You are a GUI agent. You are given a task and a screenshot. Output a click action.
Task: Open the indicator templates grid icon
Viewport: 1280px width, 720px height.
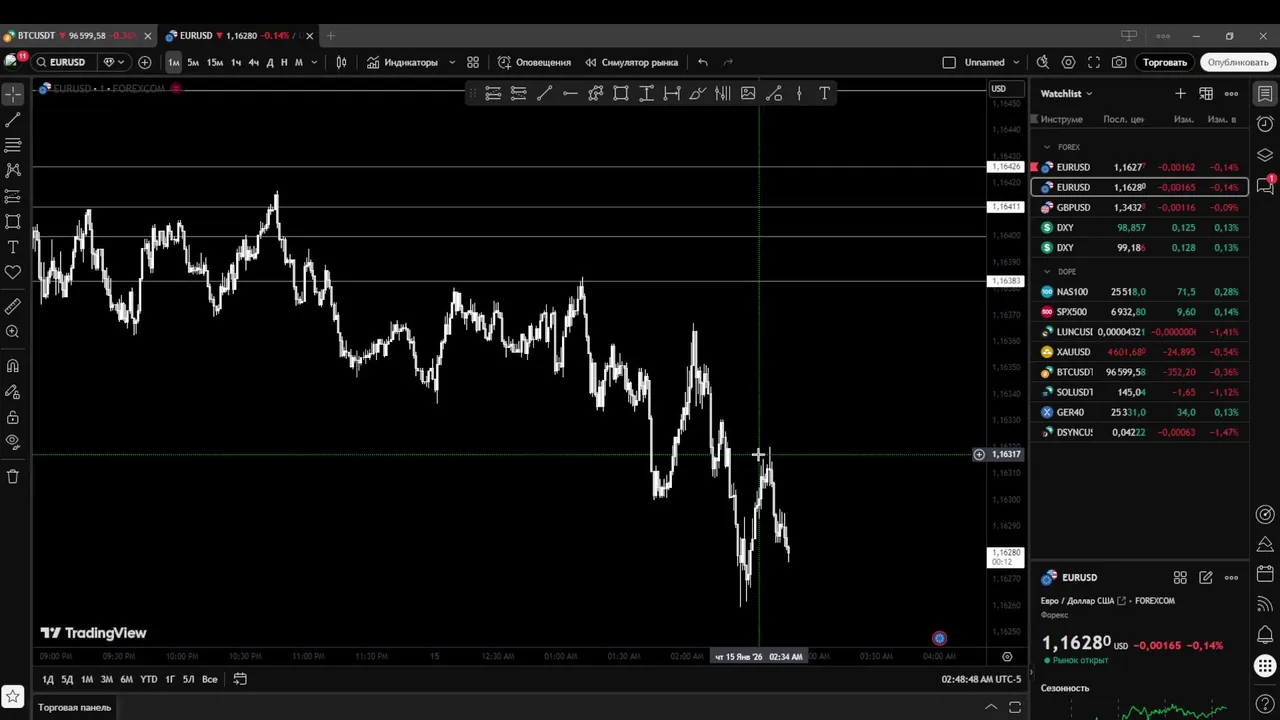click(473, 62)
